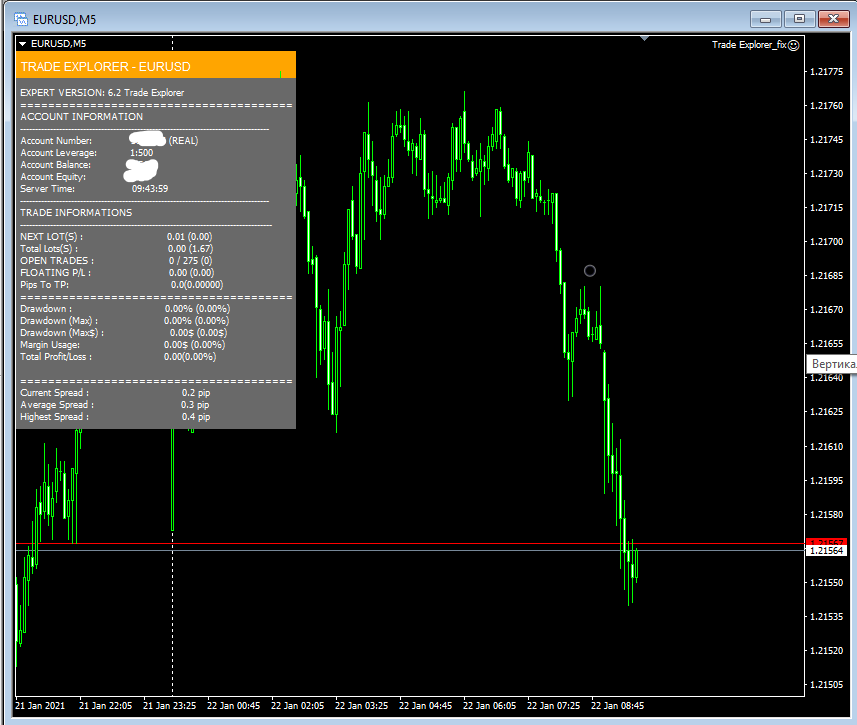Click the EURUSD,M5 chart window icon

(21, 19)
